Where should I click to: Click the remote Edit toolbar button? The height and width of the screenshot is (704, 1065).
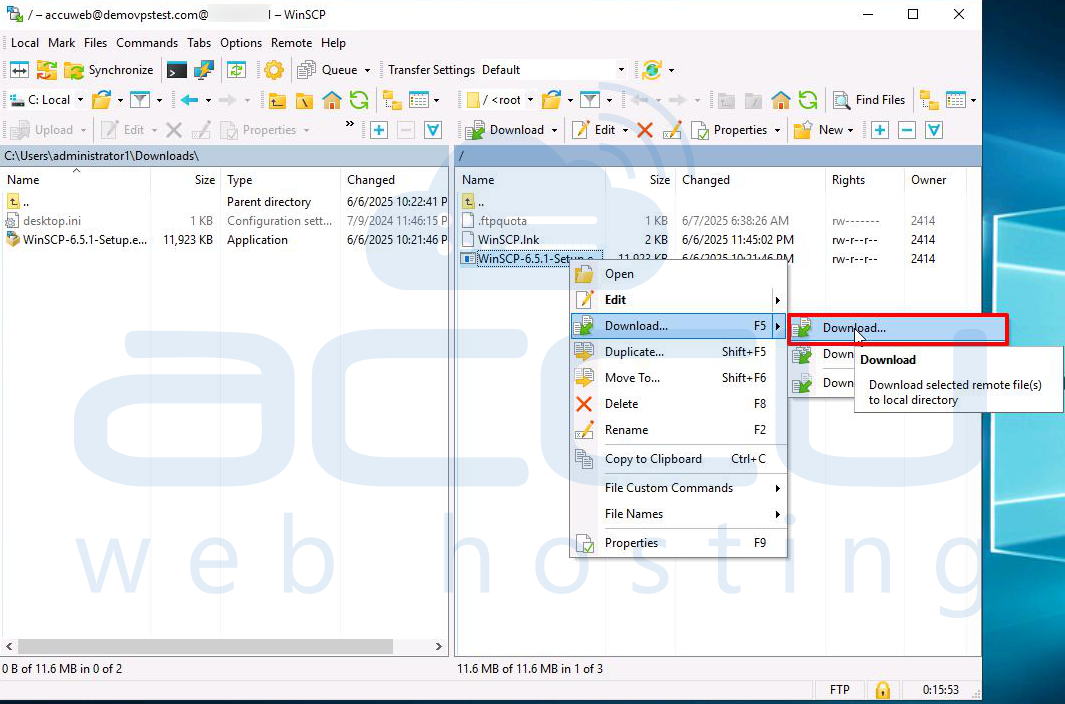[594, 130]
